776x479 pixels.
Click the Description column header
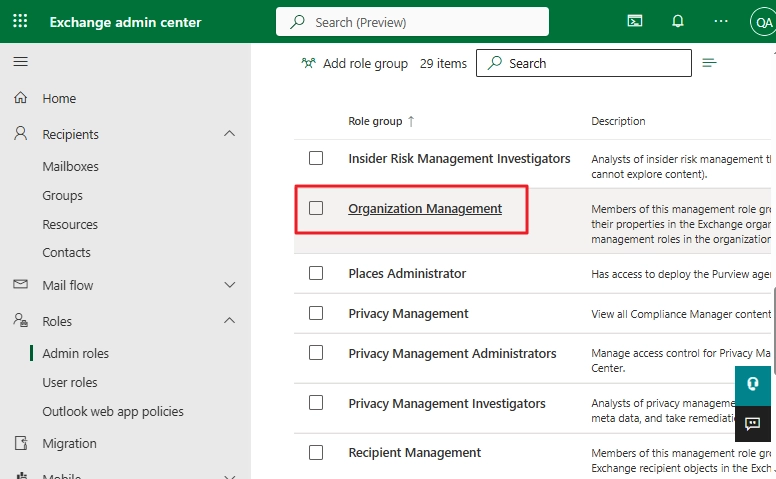[618, 121]
